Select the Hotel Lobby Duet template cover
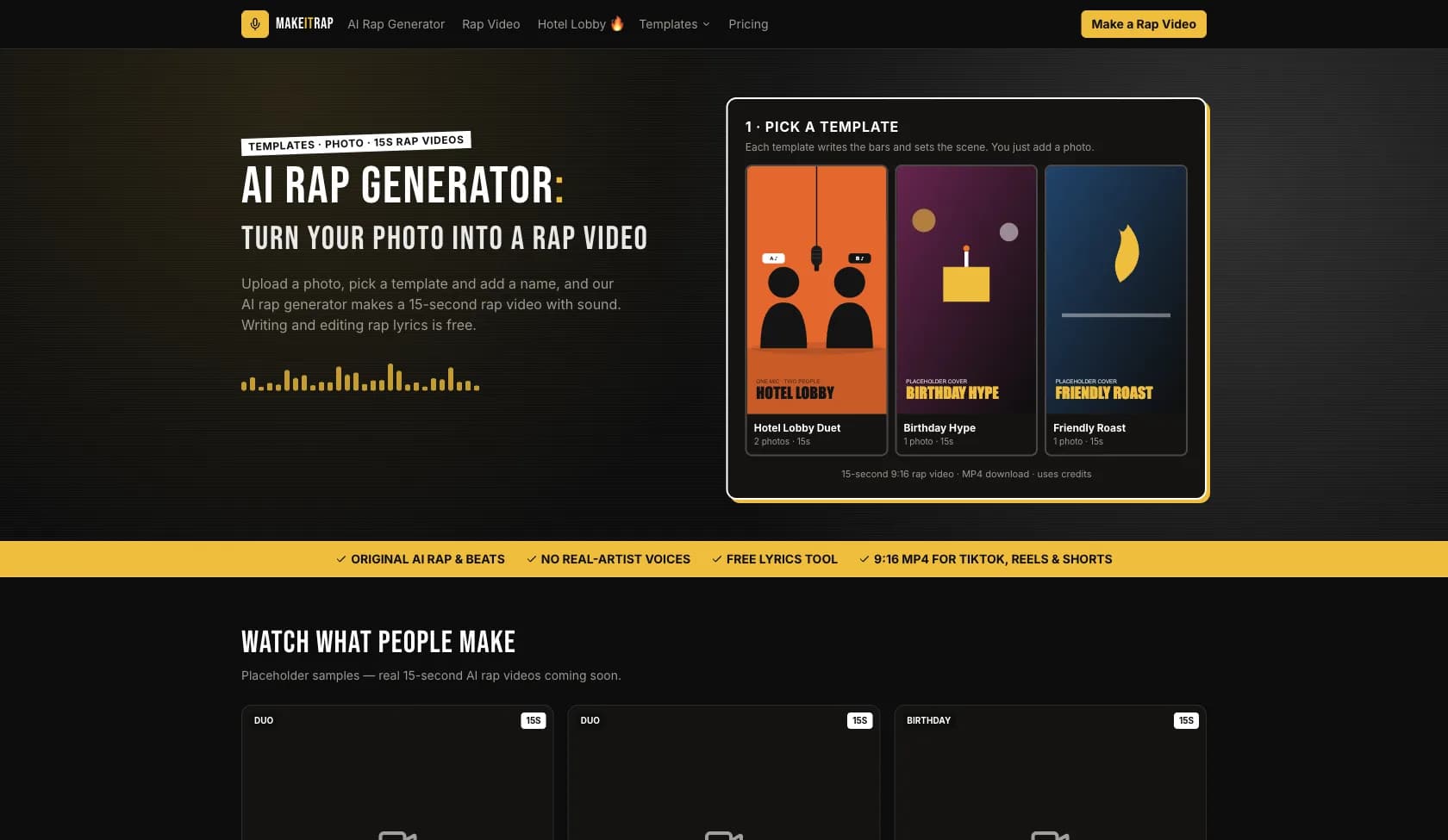This screenshot has height=840, width=1448. coord(816,290)
